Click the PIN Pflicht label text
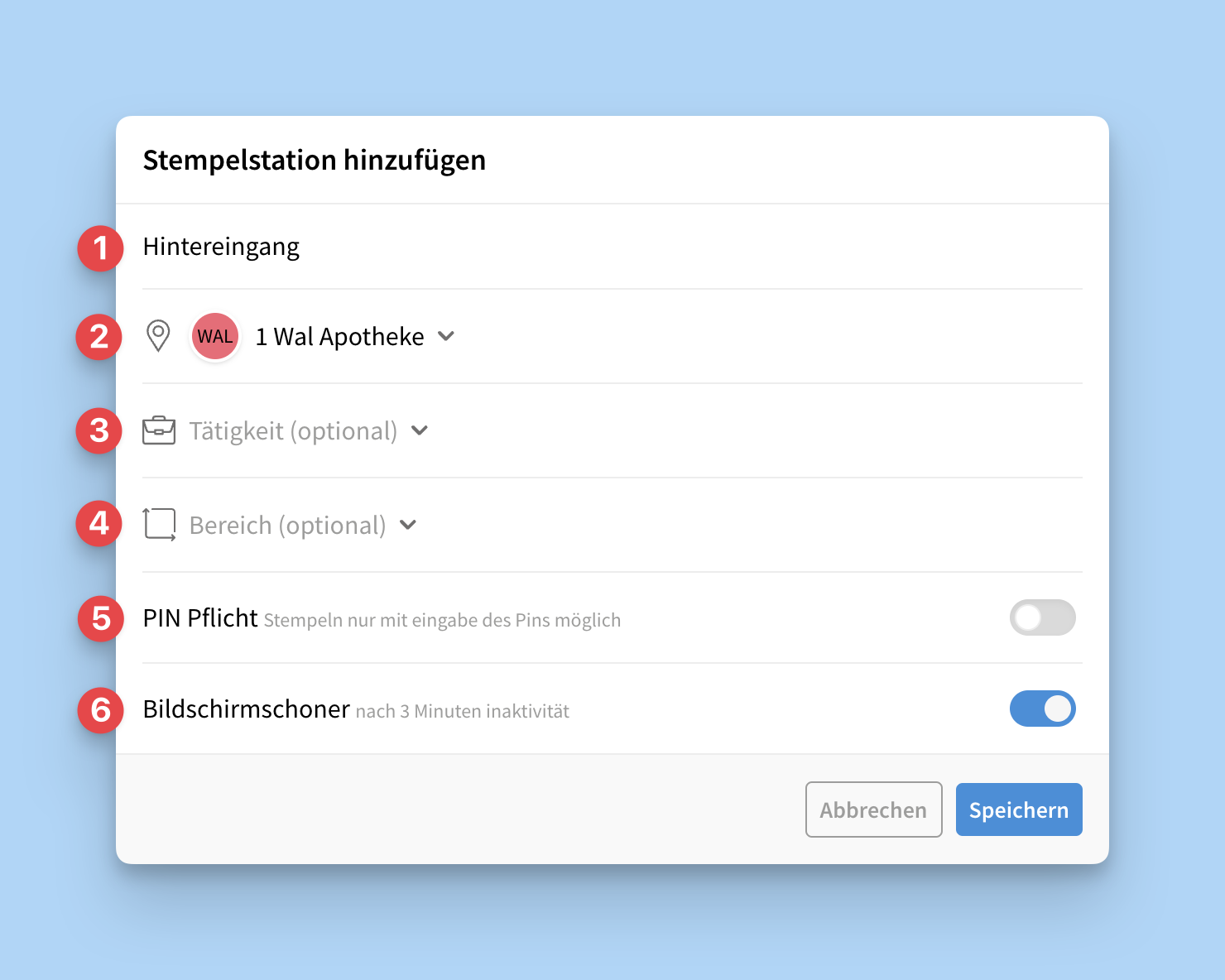Screen dimensions: 1225x980 (200, 618)
